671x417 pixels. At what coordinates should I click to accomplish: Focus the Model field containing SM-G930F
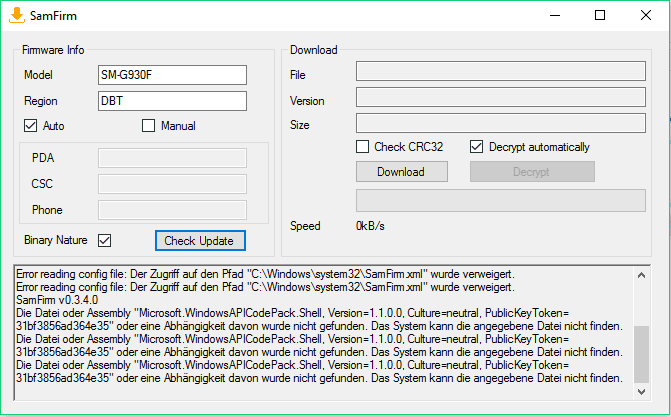(x=172, y=75)
